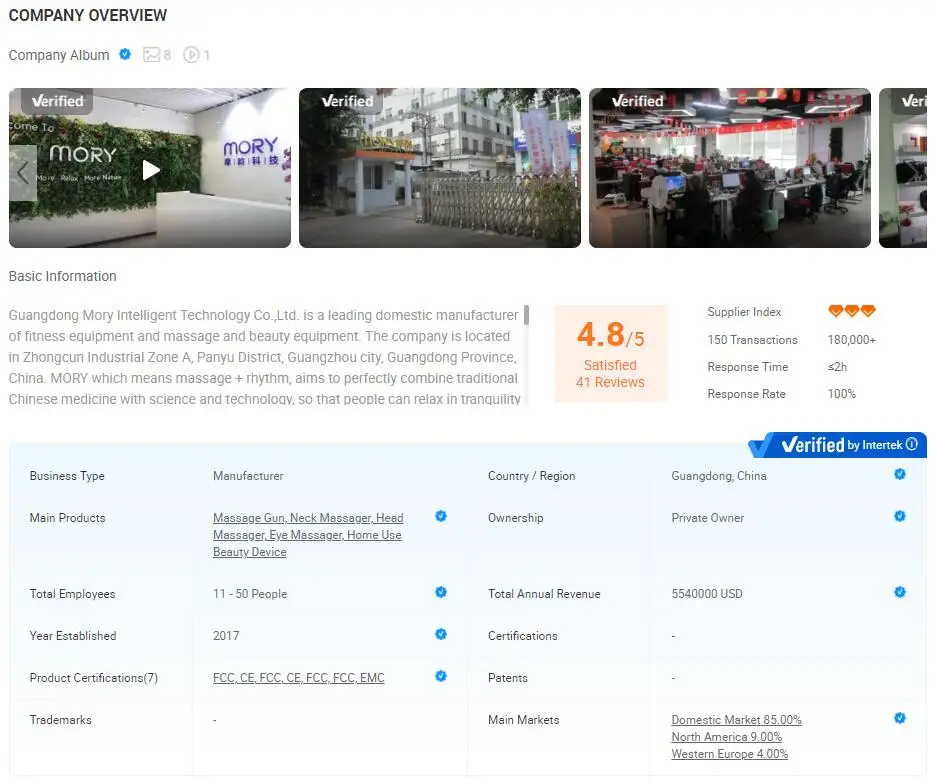Image resolution: width=935 pixels, height=782 pixels.
Task: Click the Guangdong Mory company description text
Action: click(x=264, y=357)
